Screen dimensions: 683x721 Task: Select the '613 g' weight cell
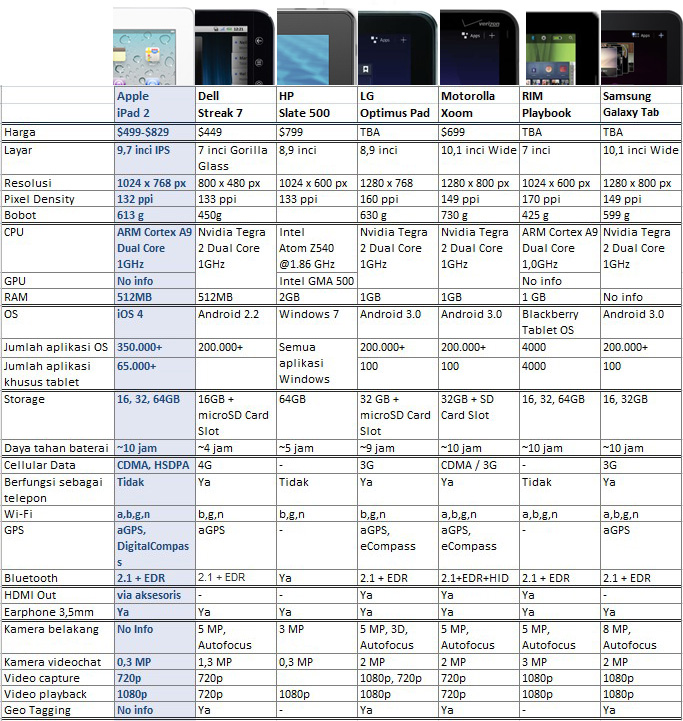[x=155, y=215]
